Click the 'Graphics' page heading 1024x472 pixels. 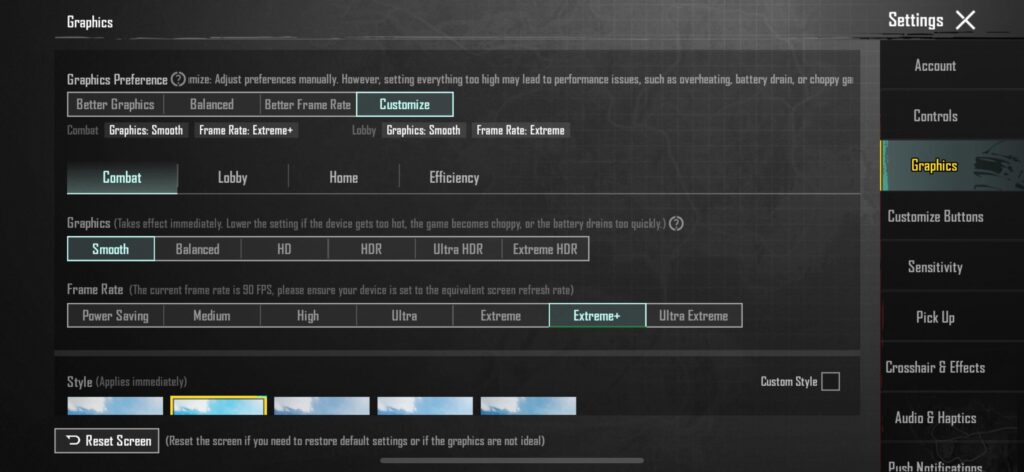click(90, 22)
